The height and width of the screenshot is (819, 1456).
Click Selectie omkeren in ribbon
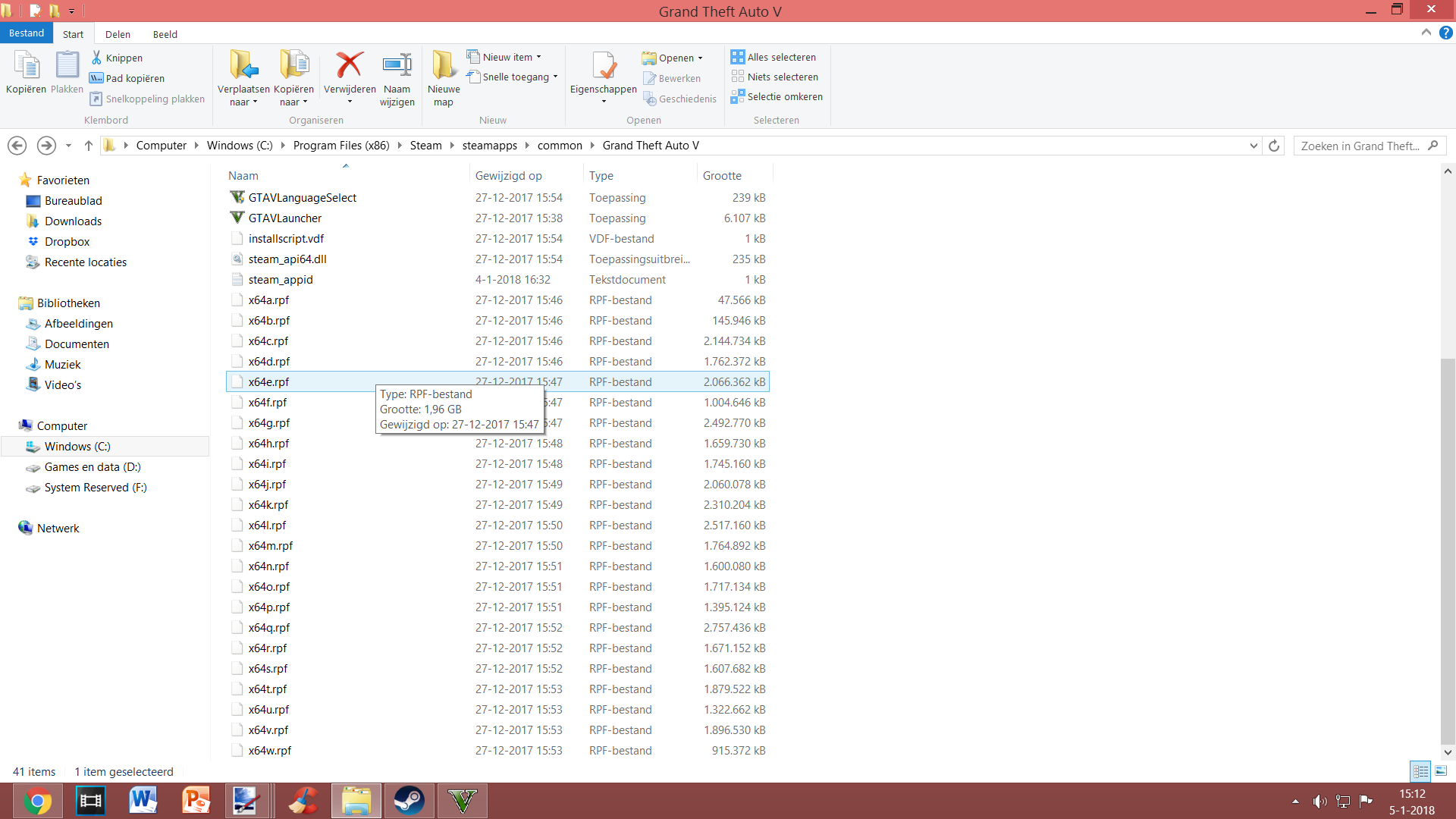click(x=777, y=96)
